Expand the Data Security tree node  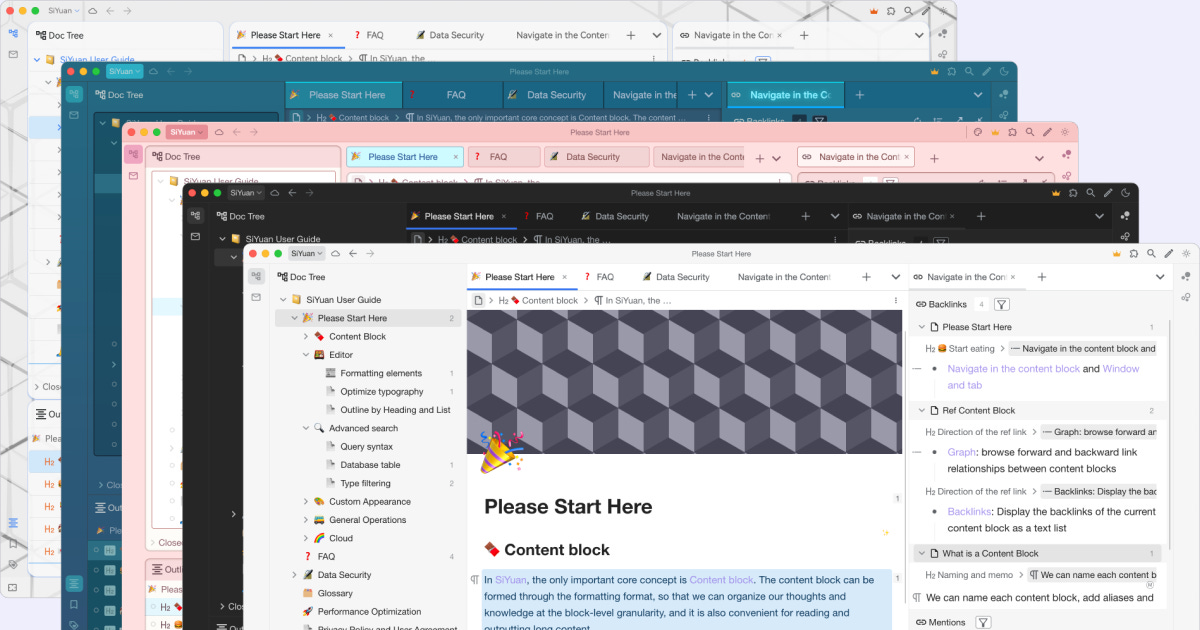(294, 575)
